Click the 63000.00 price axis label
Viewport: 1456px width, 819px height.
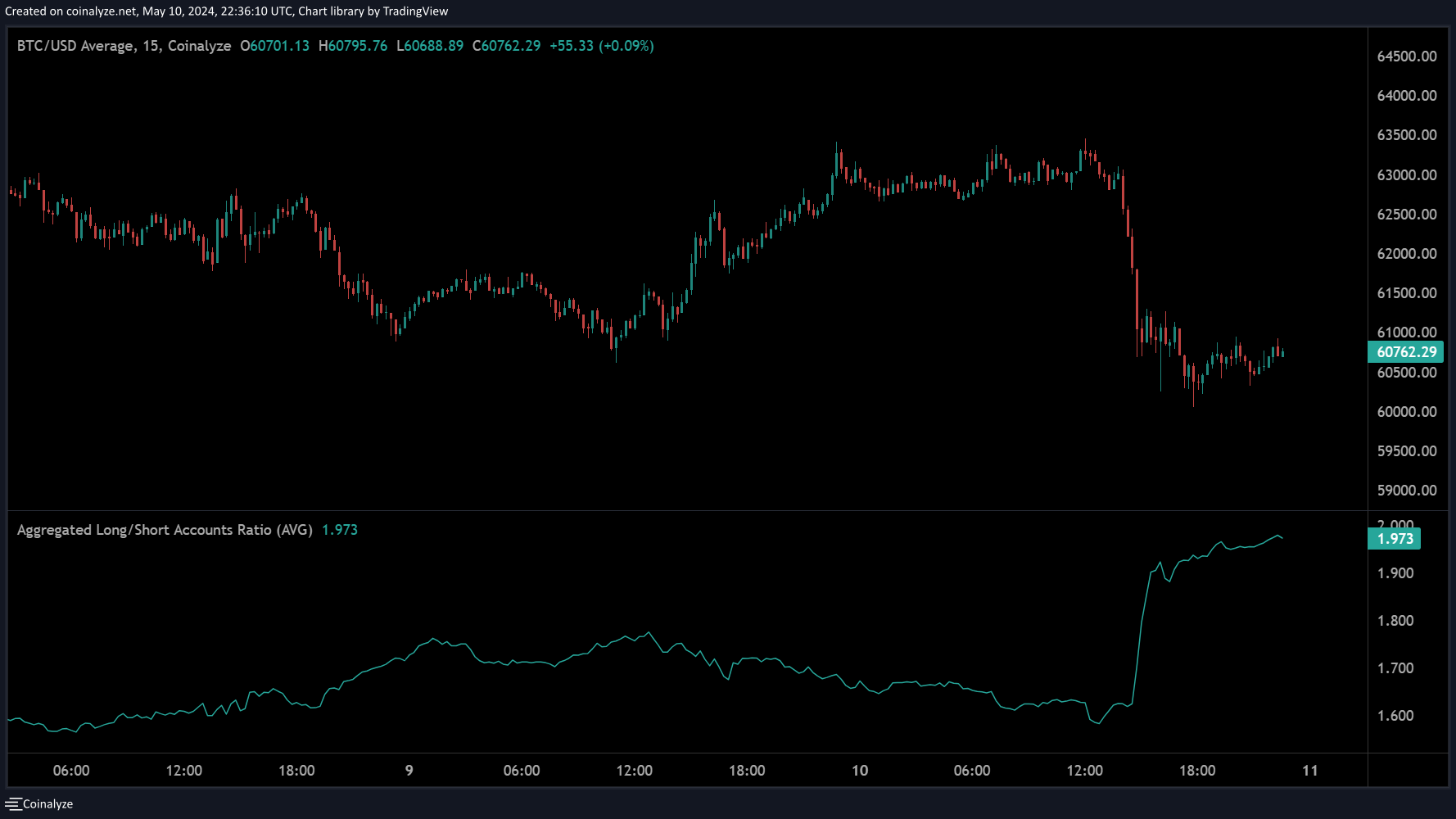(1406, 175)
